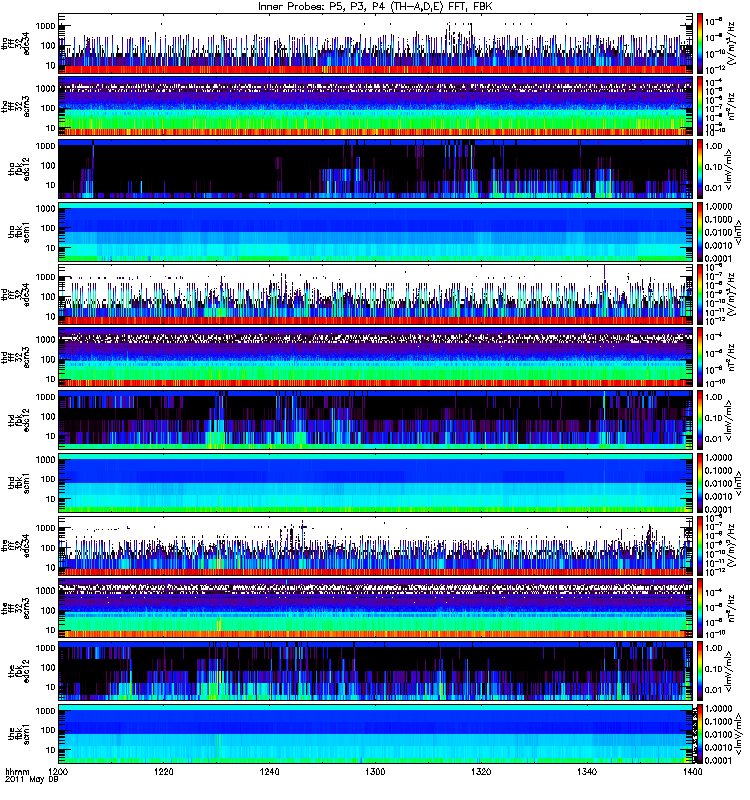Click the '1240' time axis label
The height and width of the screenshot is (800, 750).
click(x=269, y=772)
